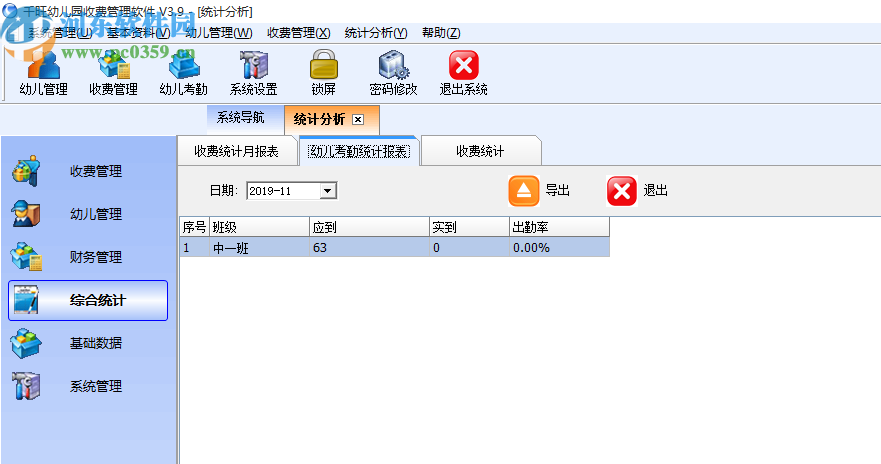Open 系统设置 toolbar icon
Image resolution: width=881 pixels, height=464 pixels.
coord(253,72)
